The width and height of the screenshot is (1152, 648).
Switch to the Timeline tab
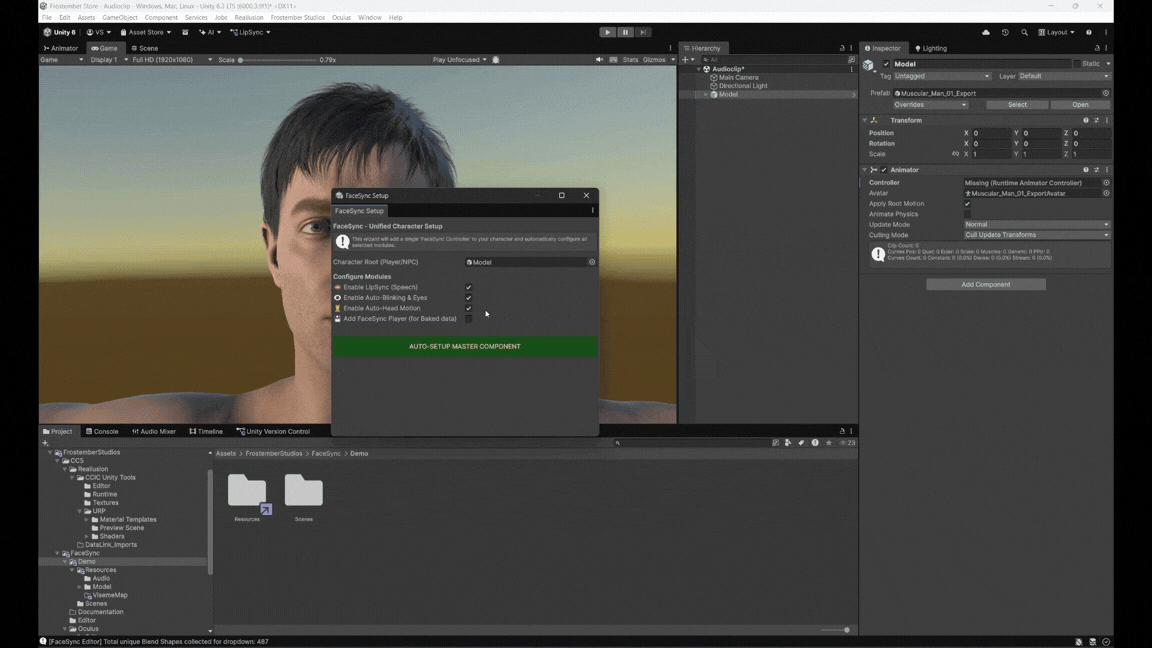[206, 431]
